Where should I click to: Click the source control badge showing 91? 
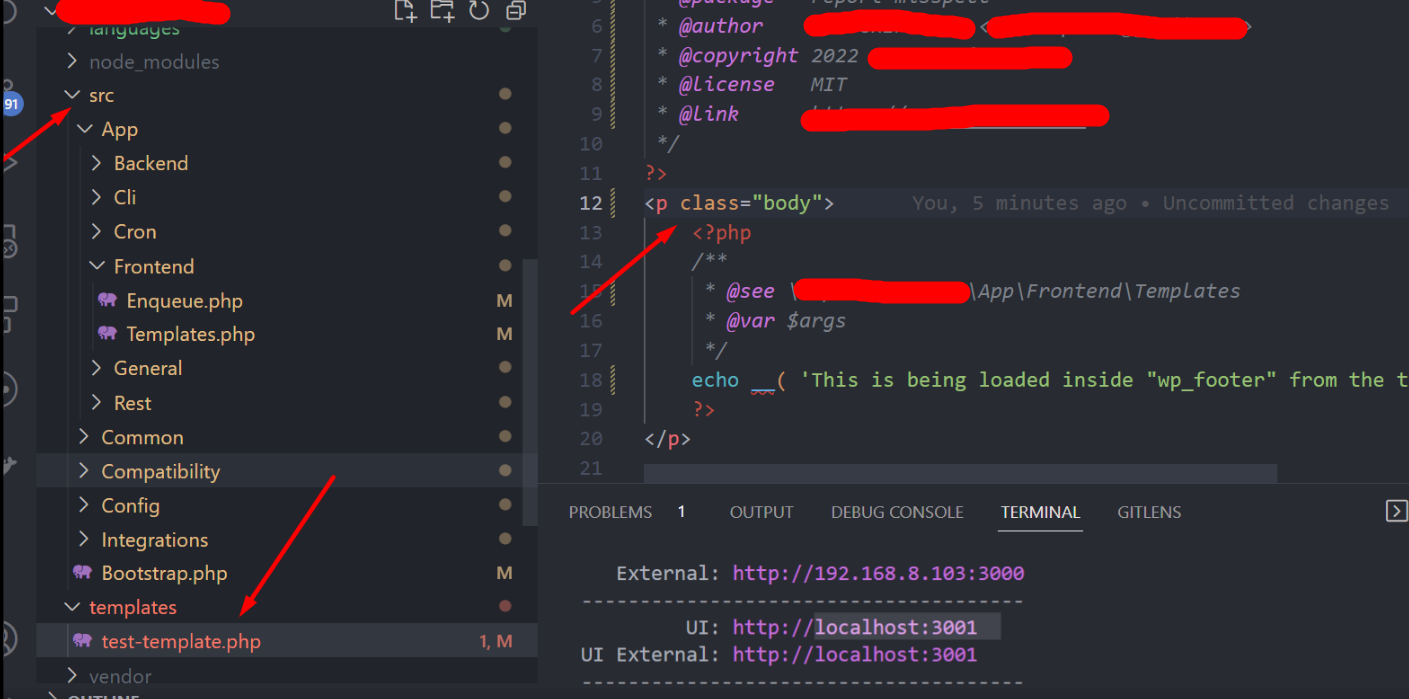click(x=12, y=104)
